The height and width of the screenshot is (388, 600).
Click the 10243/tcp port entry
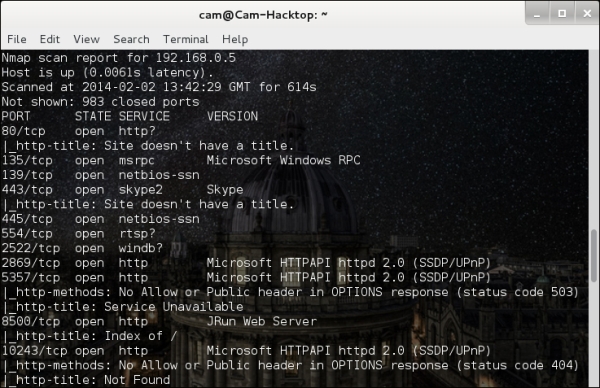(34, 351)
